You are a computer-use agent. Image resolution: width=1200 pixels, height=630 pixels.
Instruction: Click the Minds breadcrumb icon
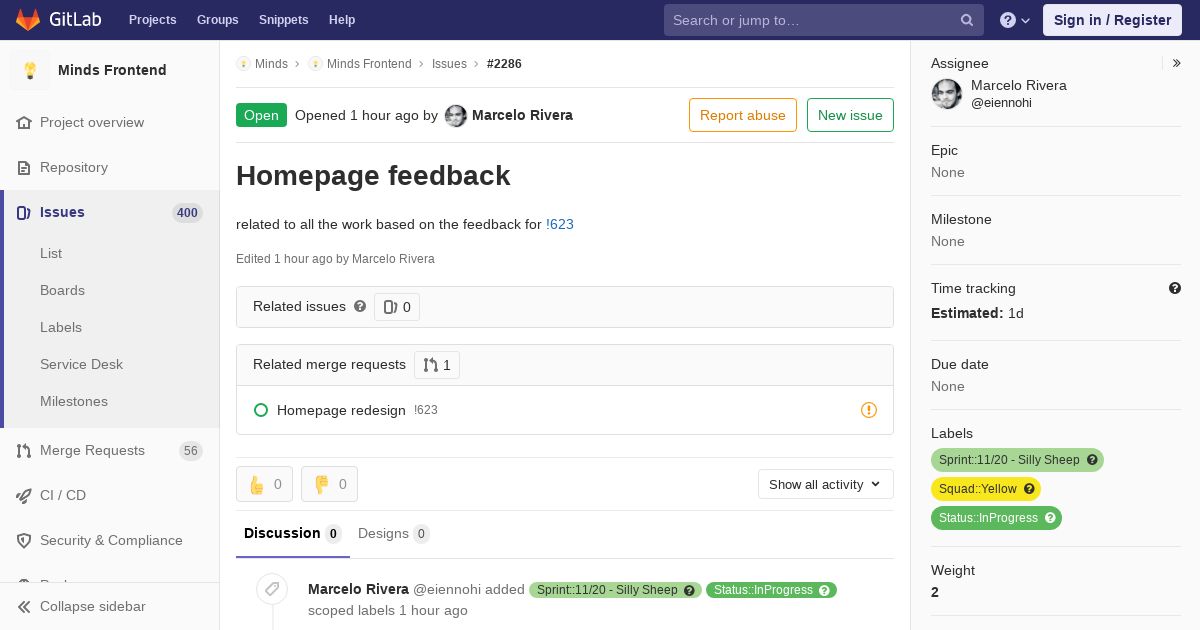243,64
